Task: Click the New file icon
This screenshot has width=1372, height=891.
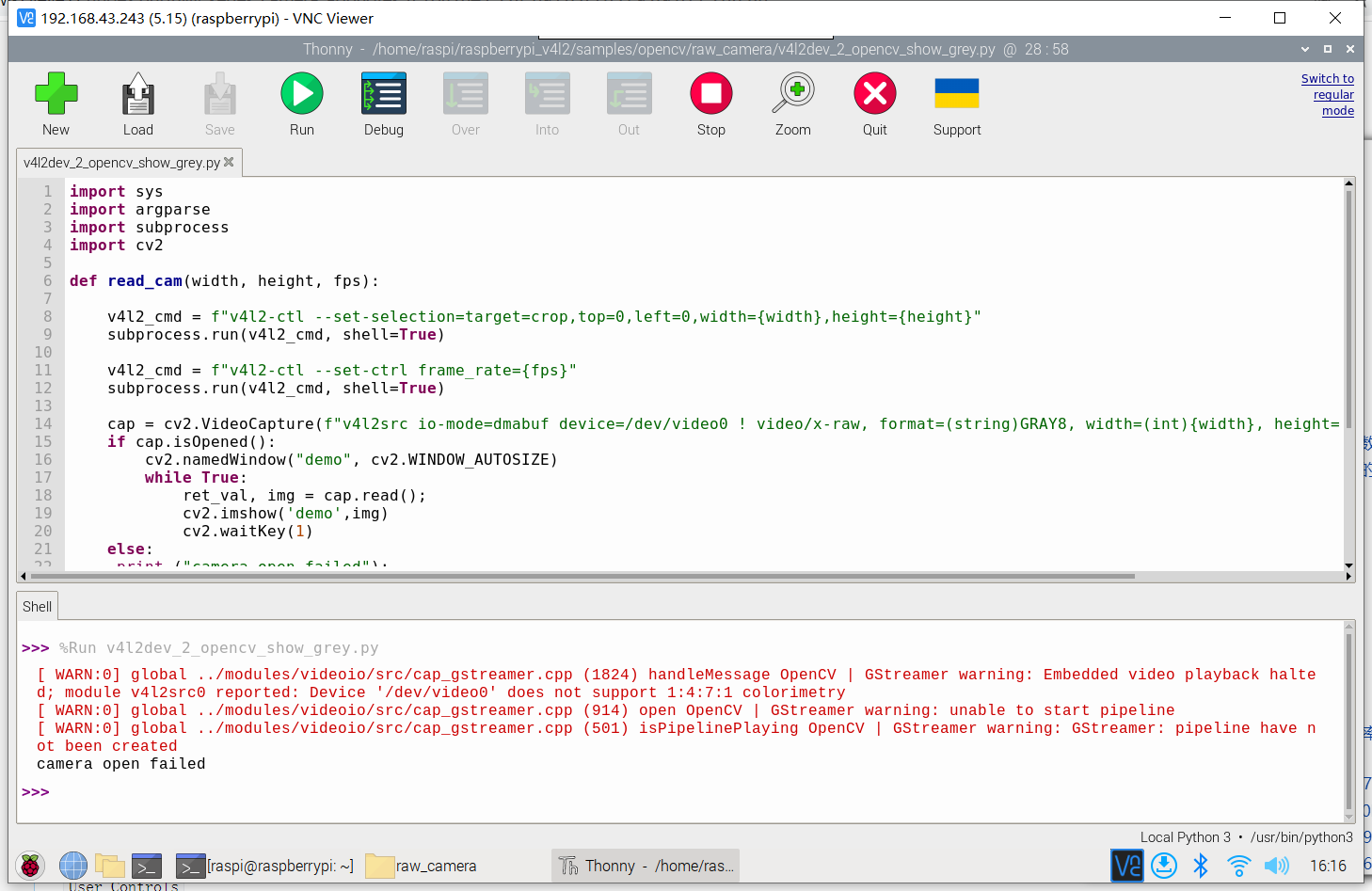Action: pos(56,94)
